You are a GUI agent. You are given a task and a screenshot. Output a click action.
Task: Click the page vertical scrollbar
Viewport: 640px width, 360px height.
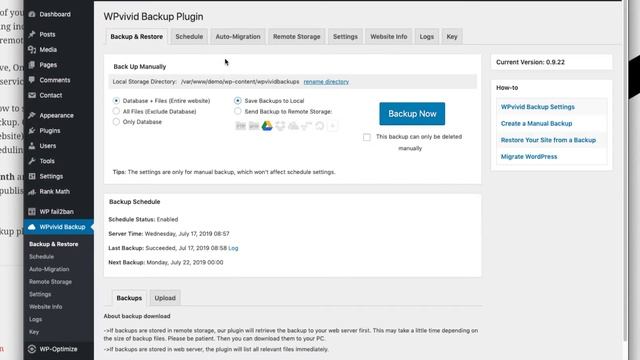pos(624,171)
